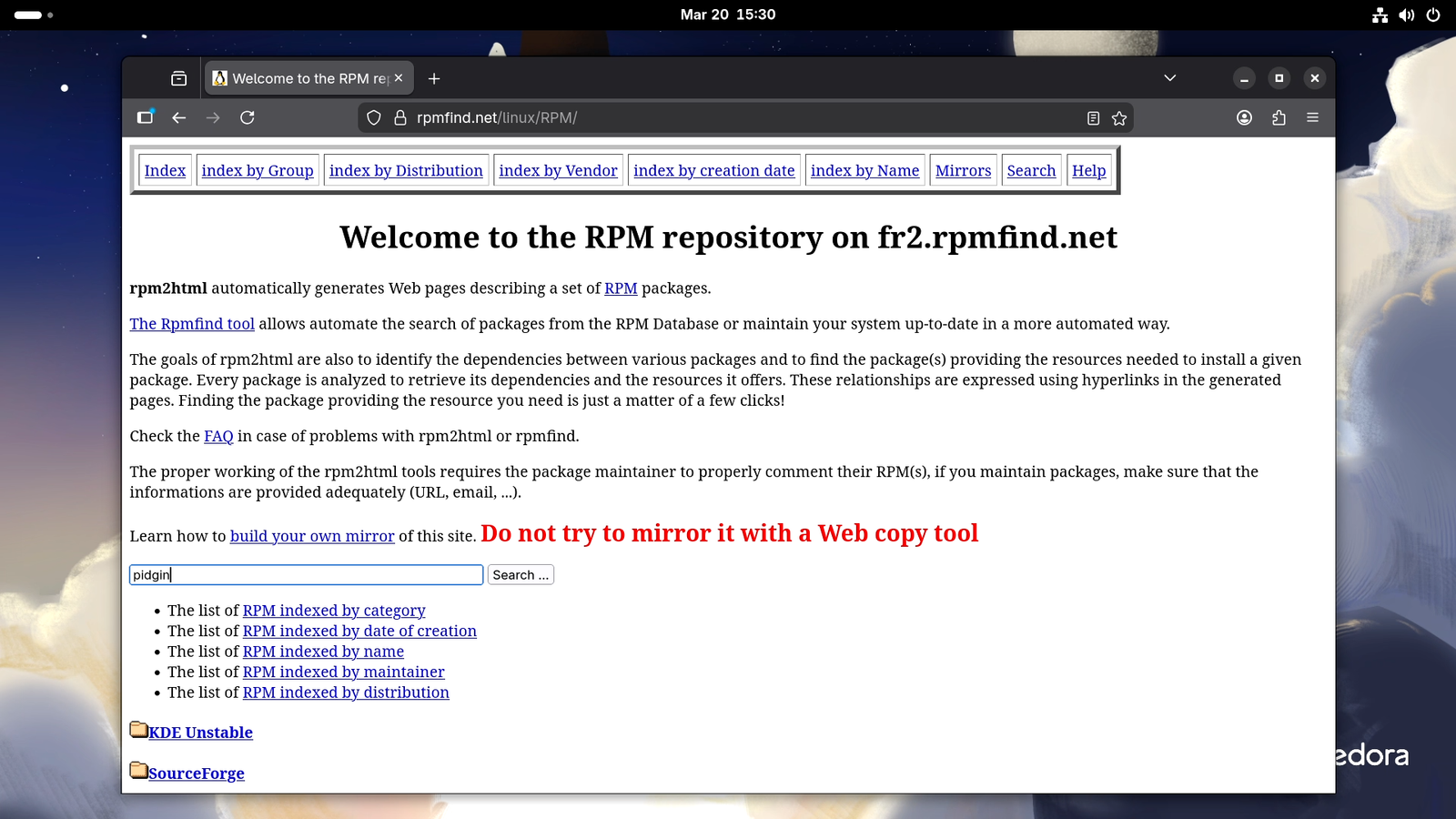
Task: Open RPM indexed by name link
Action: click(x=323, y=652)
